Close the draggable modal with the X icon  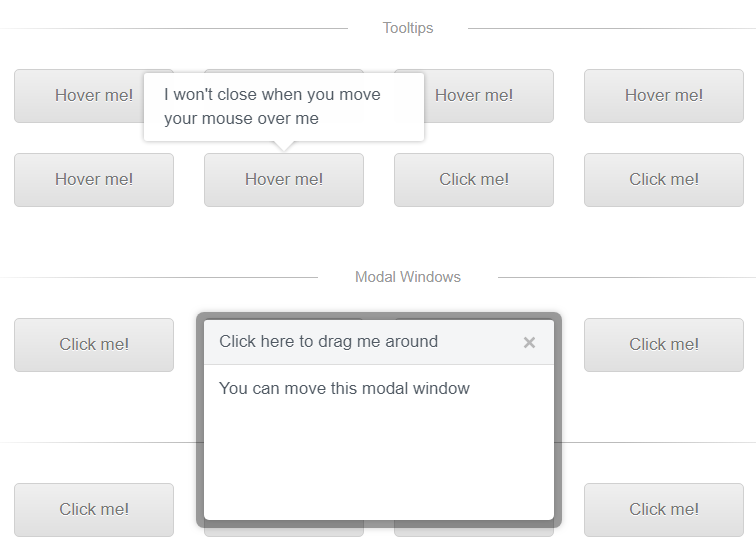coord(529,342)
